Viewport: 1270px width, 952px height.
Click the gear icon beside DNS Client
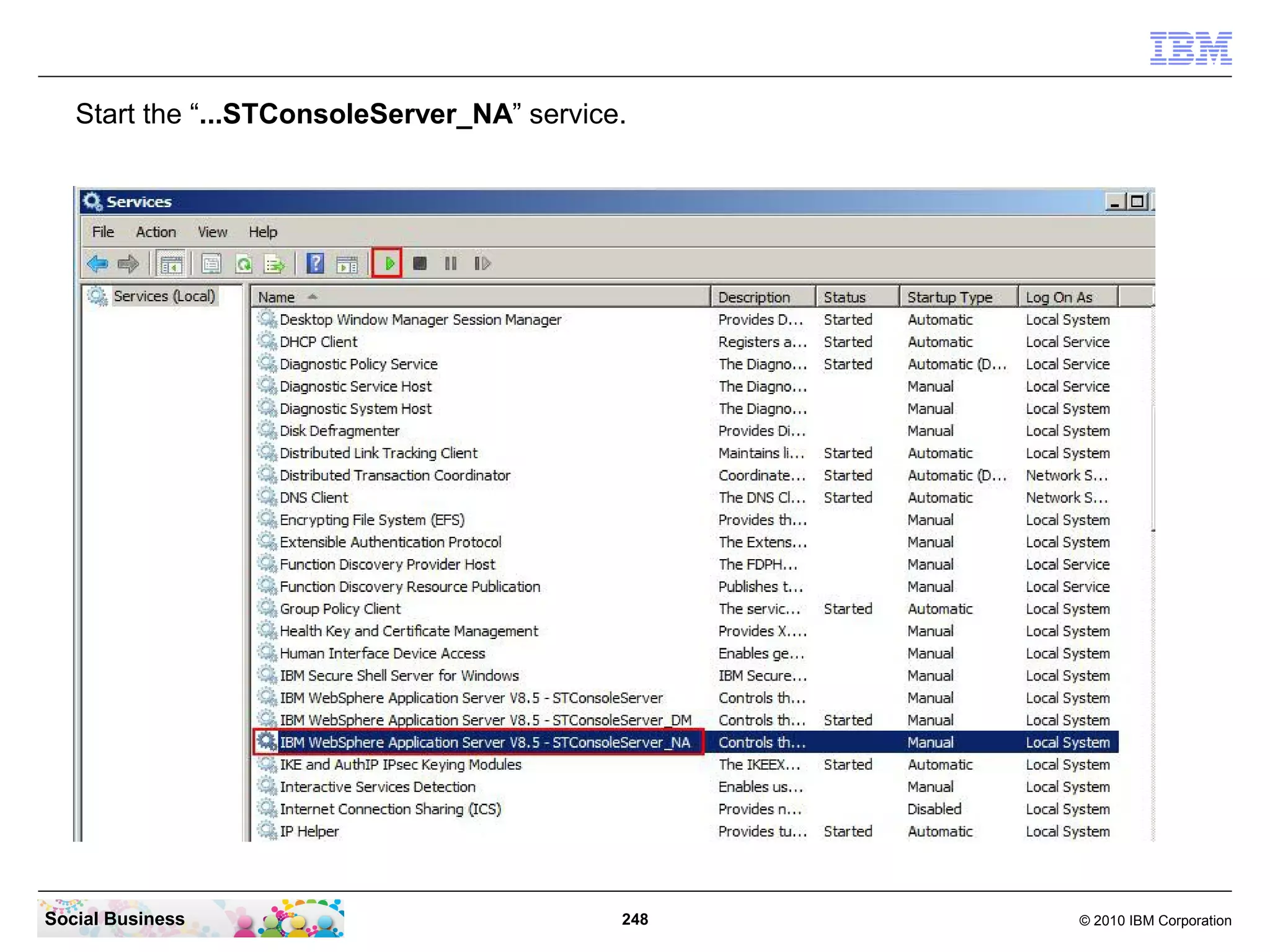267,497
